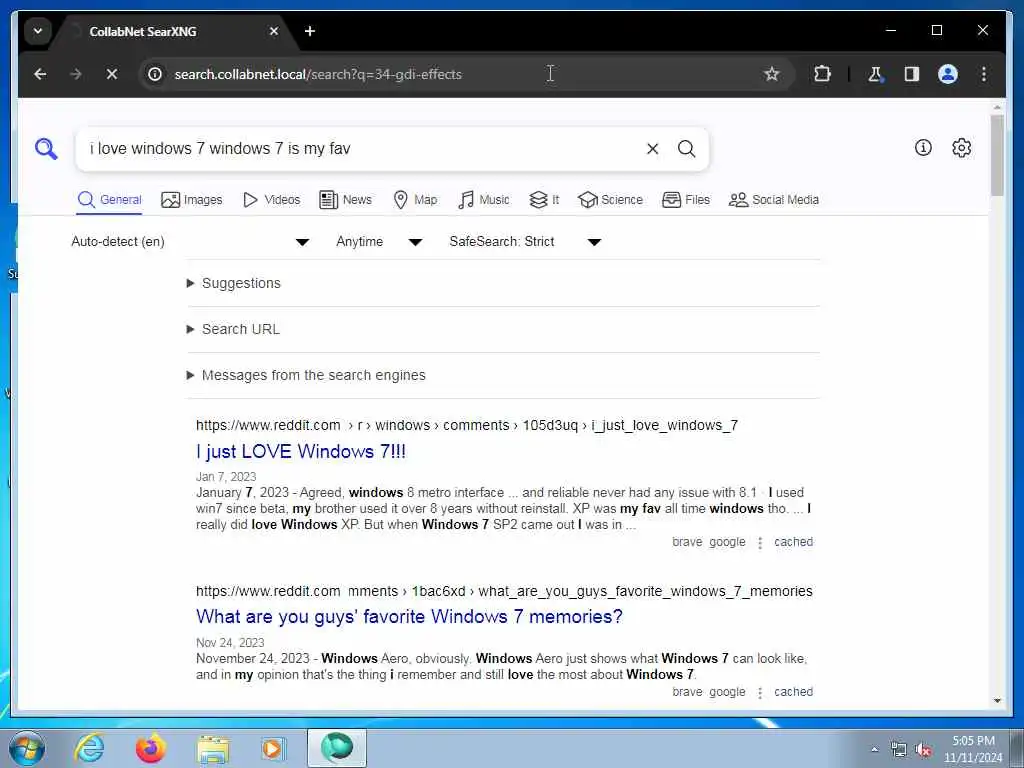Viewport: 1024px width, 768px height.
Task: Click the scrollbar down arrow
Action: click(x=997, y=701)
